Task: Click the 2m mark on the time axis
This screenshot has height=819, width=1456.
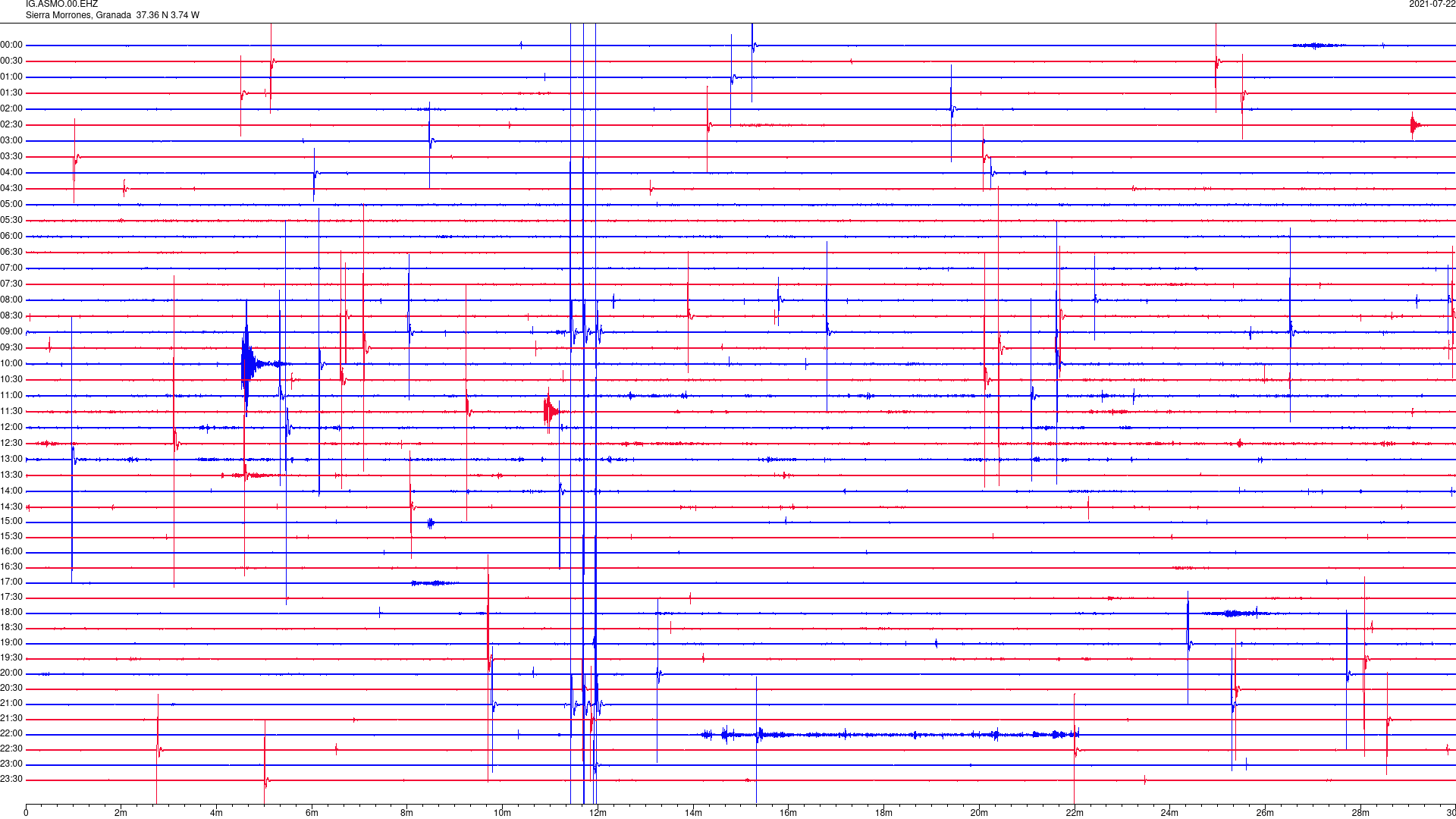Action: 121,814
